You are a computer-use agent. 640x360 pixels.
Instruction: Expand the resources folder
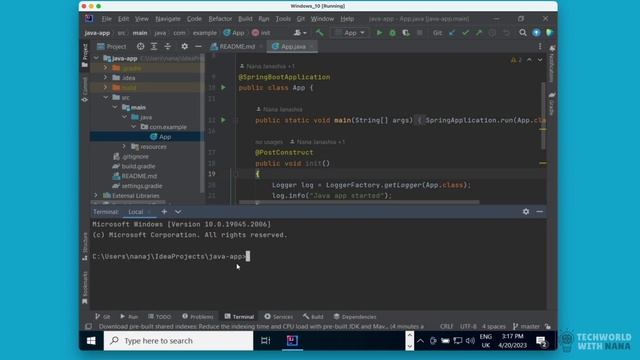pos(124,147)
